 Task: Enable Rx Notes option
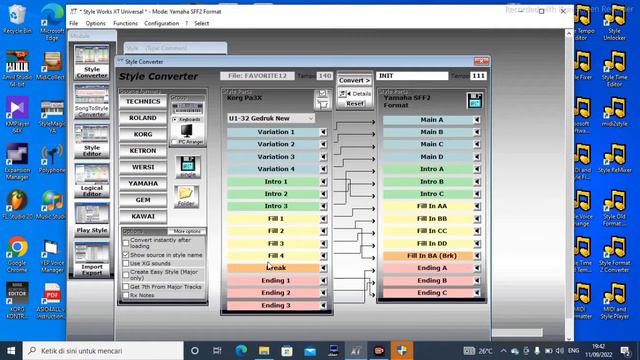(126, 295)
